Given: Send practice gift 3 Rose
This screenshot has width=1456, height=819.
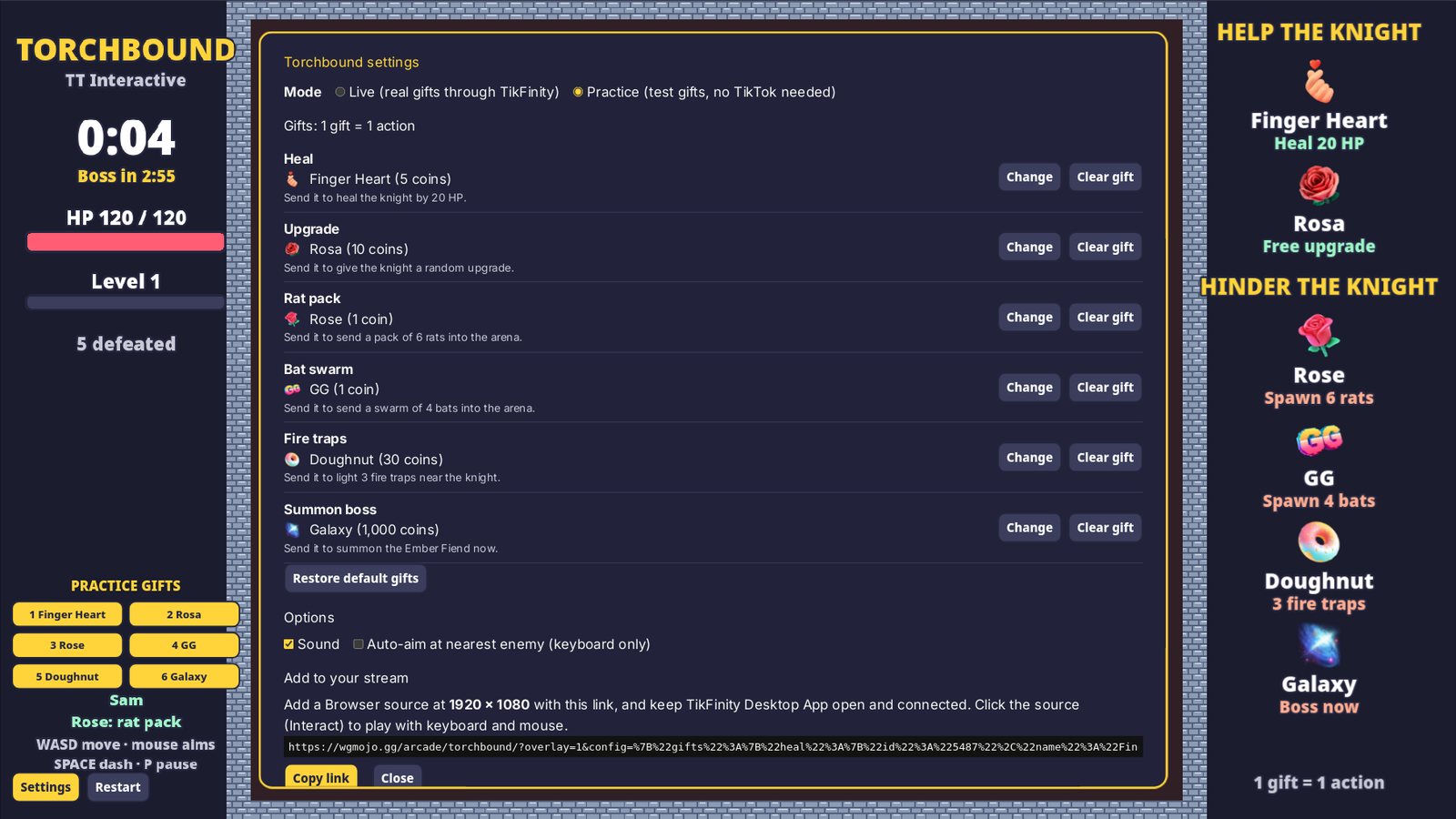Looking at the screenshot, I should coord(67,646).
